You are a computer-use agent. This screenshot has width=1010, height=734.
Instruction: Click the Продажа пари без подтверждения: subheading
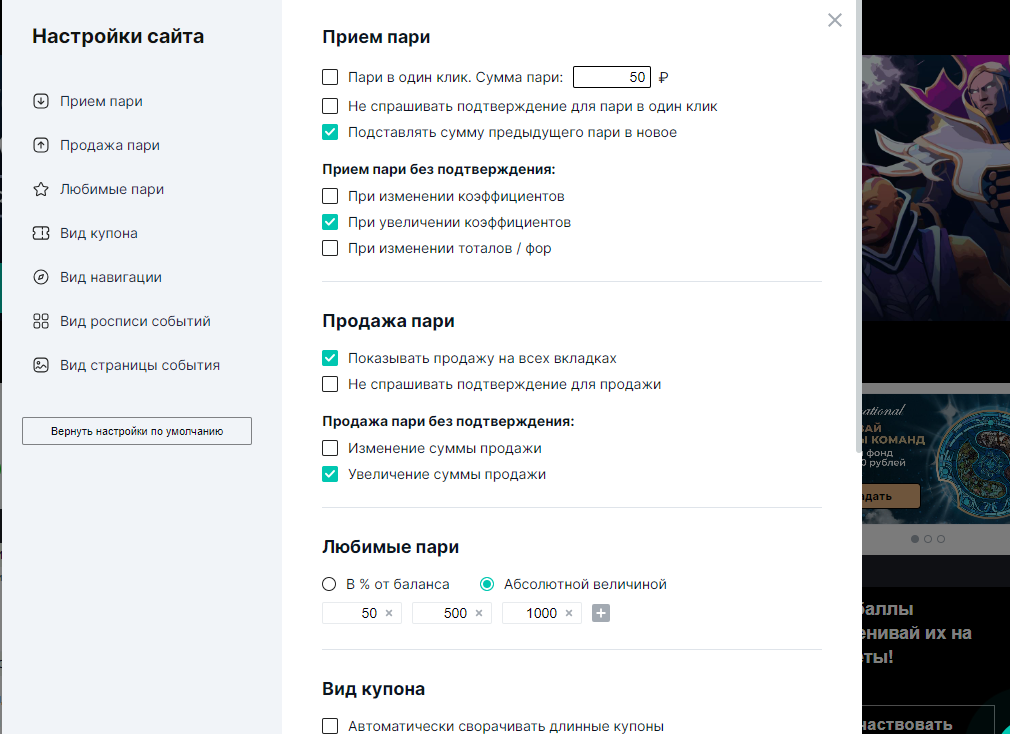[448, 421]
